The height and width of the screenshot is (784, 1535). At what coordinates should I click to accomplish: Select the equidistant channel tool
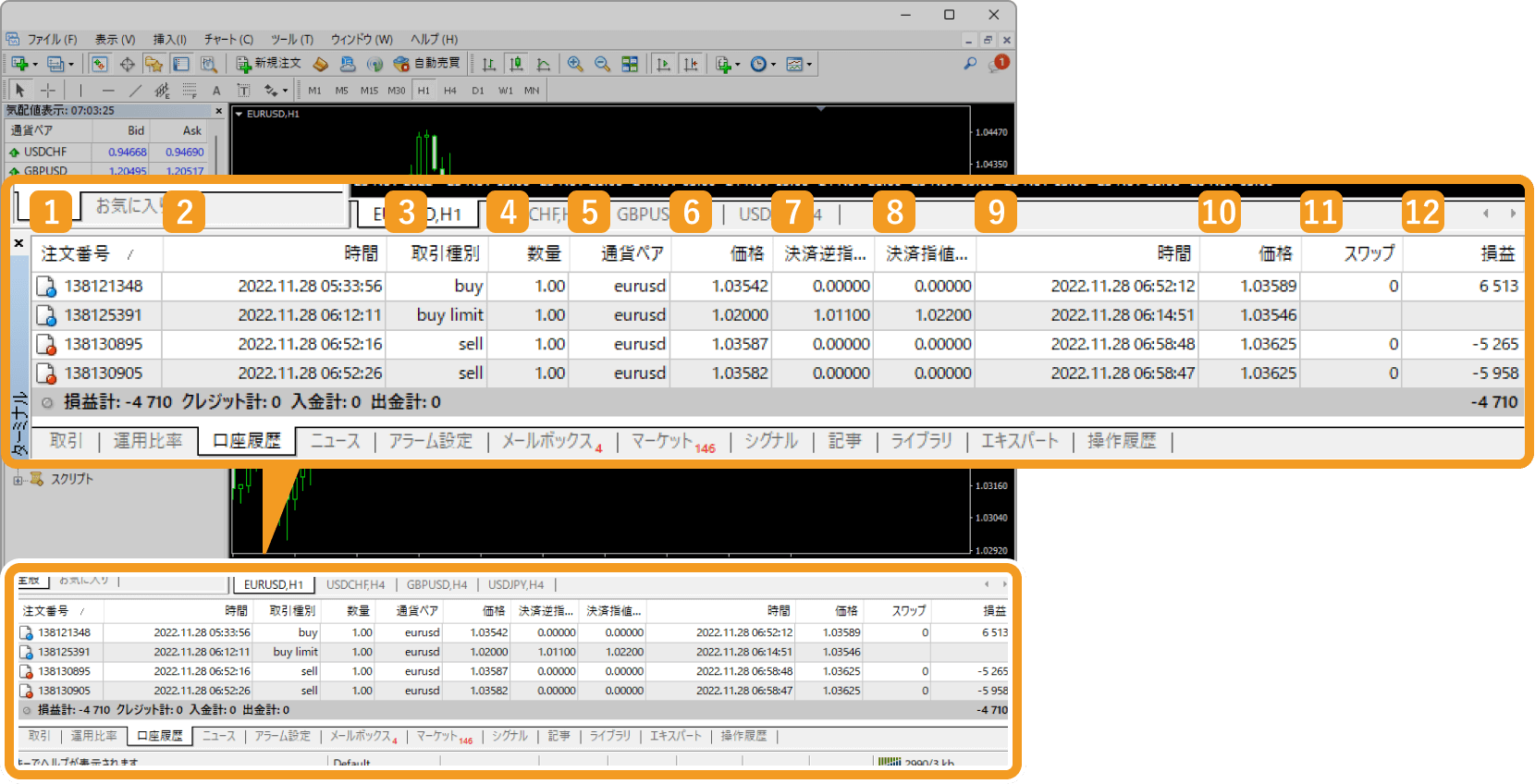(163, 90)
